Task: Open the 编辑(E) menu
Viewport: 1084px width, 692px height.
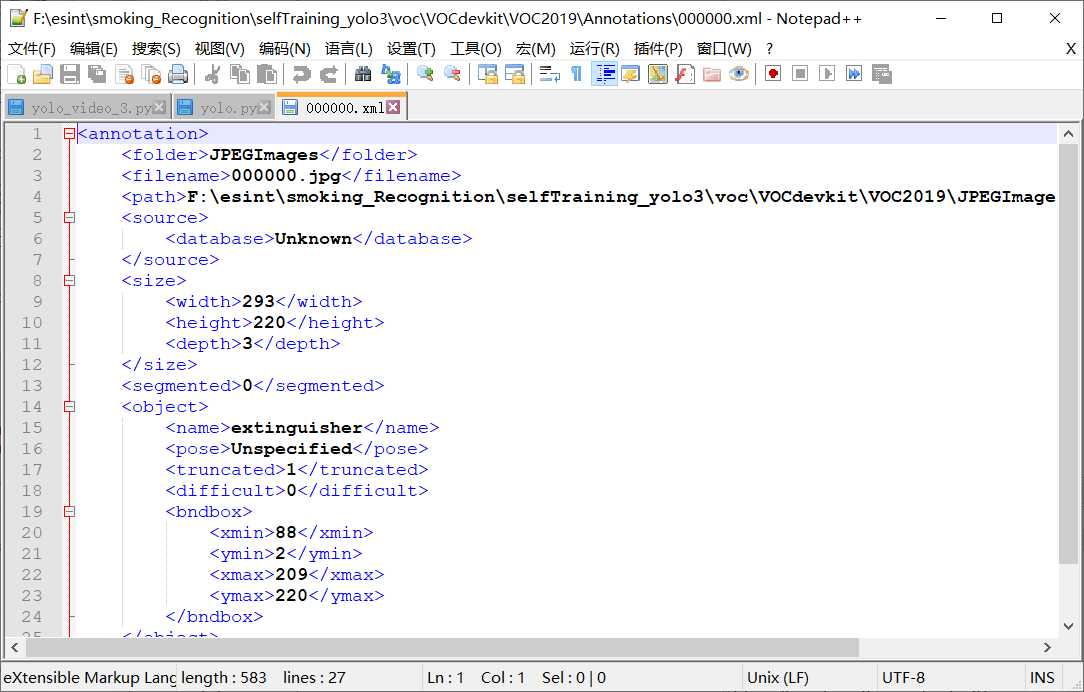Action: [93, 48]
